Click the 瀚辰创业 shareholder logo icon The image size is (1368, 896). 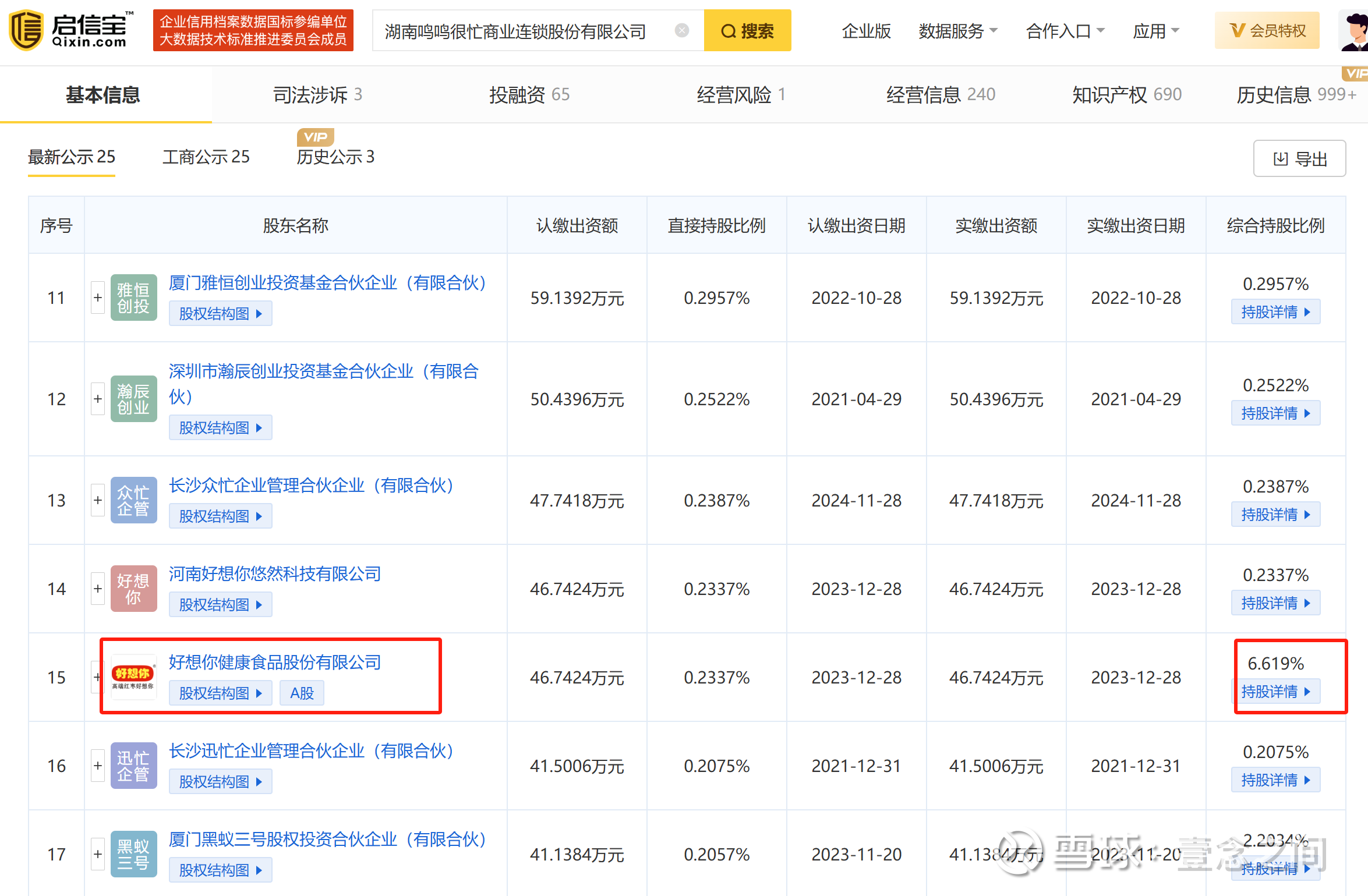click(133, 399)
